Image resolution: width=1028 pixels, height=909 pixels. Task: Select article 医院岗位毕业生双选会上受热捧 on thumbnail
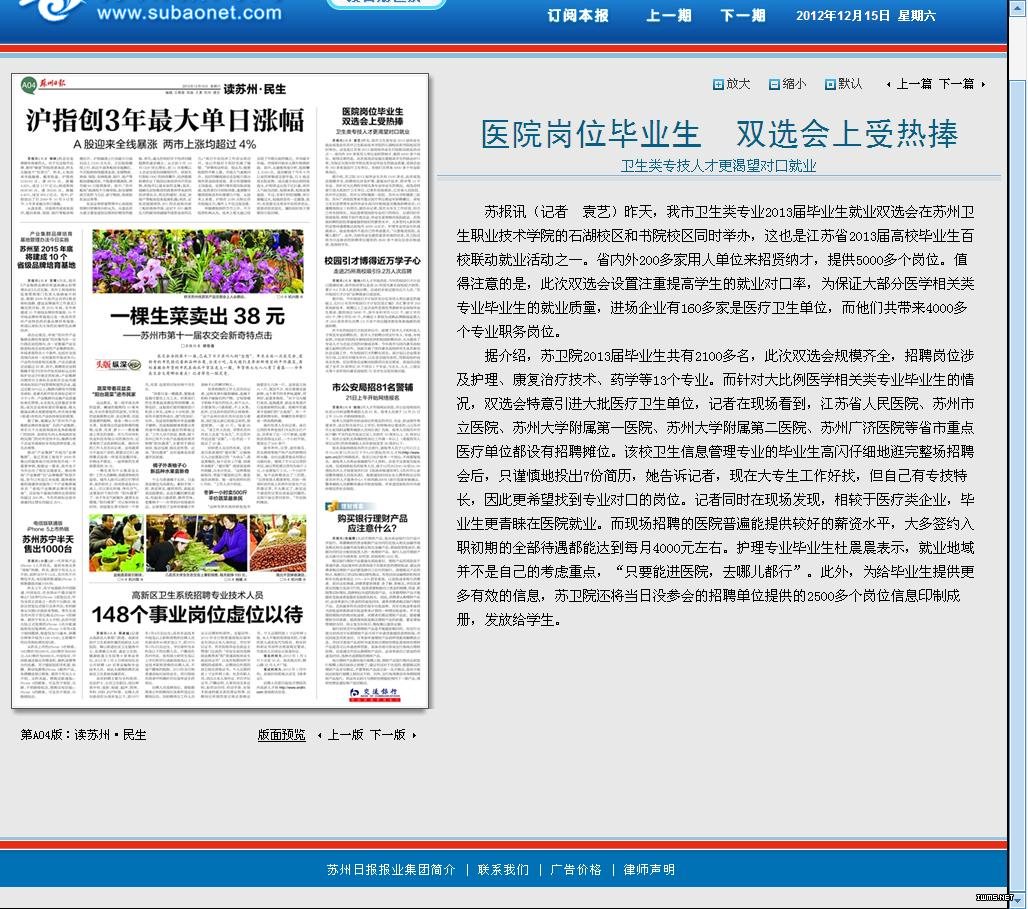point(372,116)
